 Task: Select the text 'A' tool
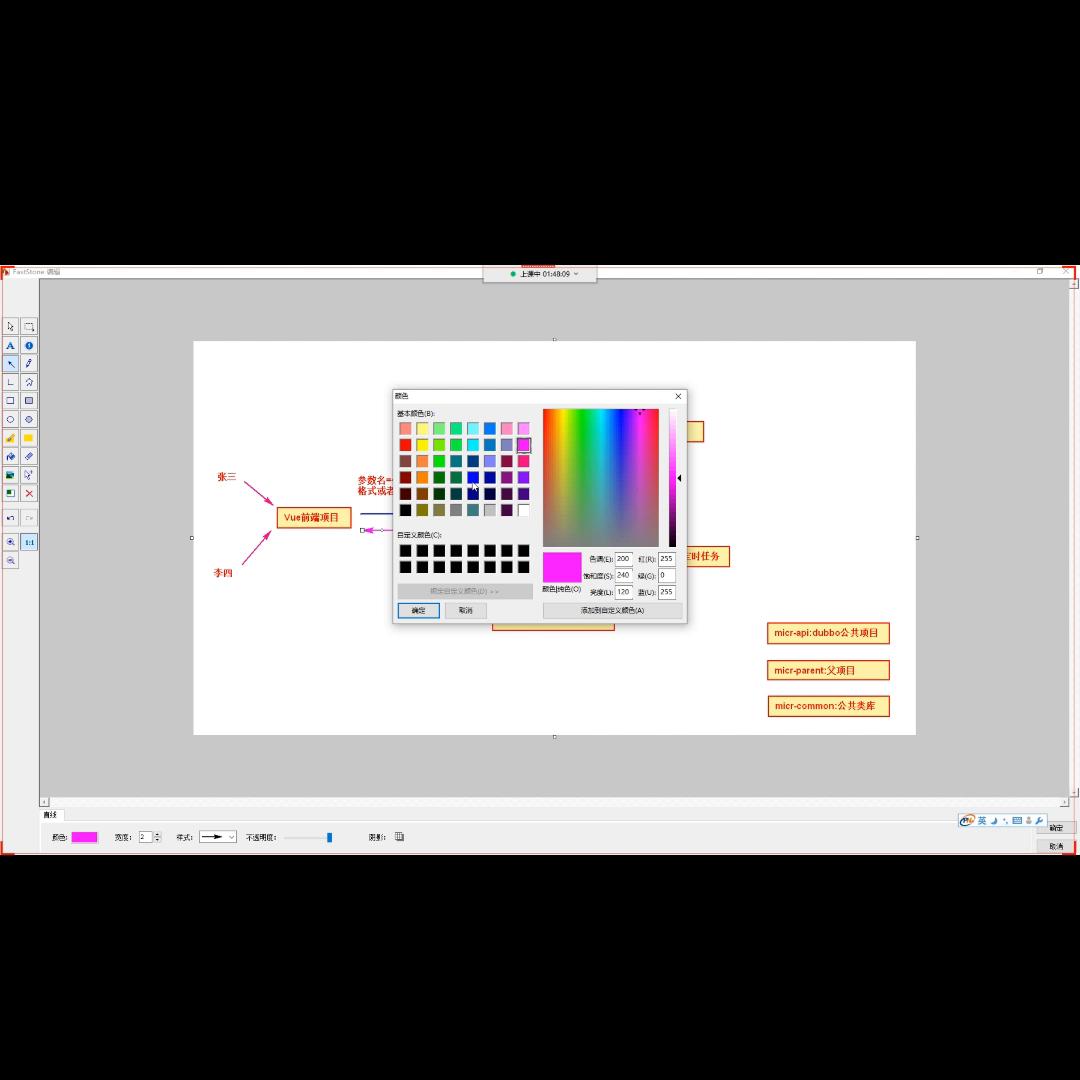click(10, 345)
